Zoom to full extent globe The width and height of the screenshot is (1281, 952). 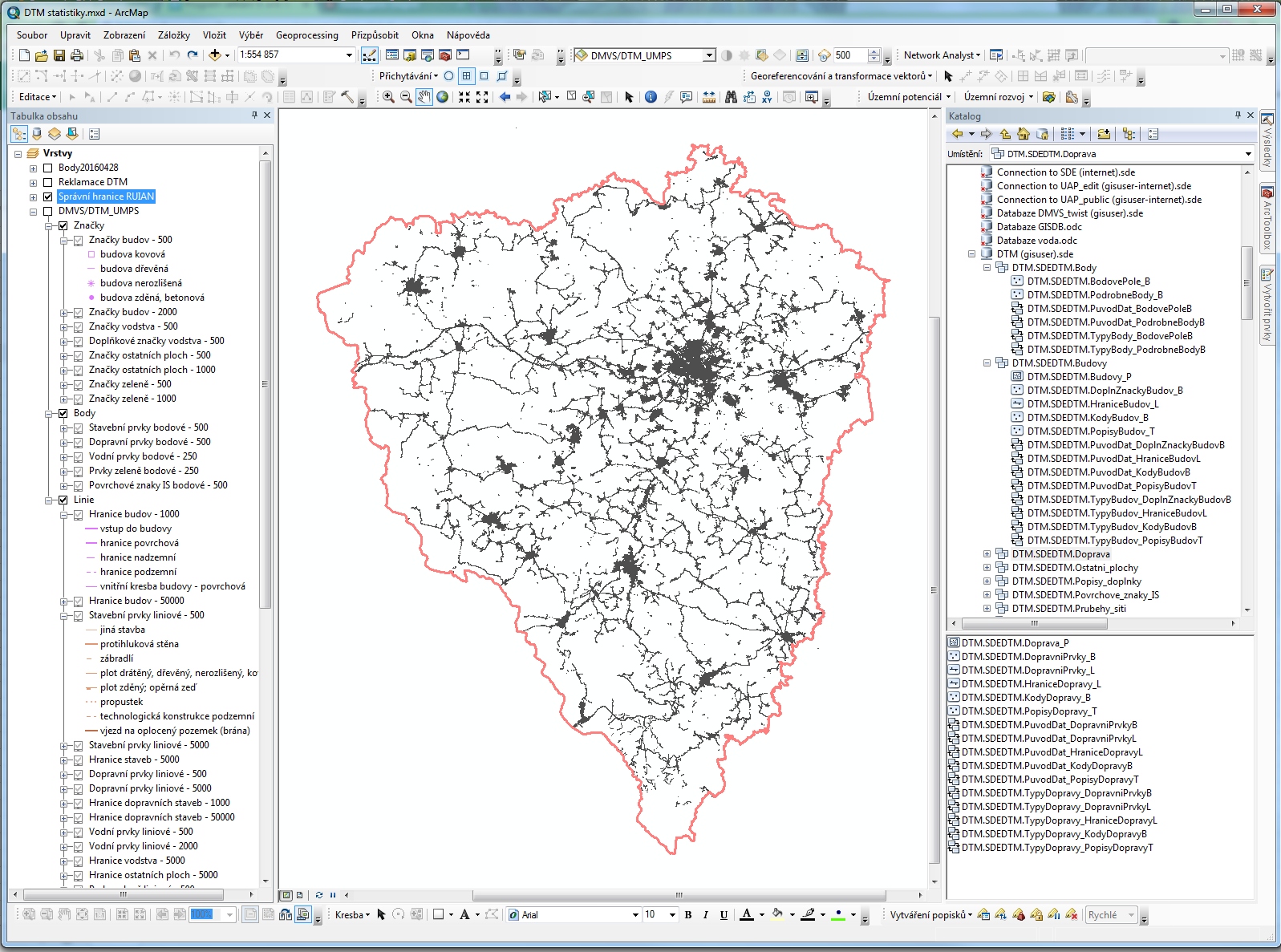point(442,97)
